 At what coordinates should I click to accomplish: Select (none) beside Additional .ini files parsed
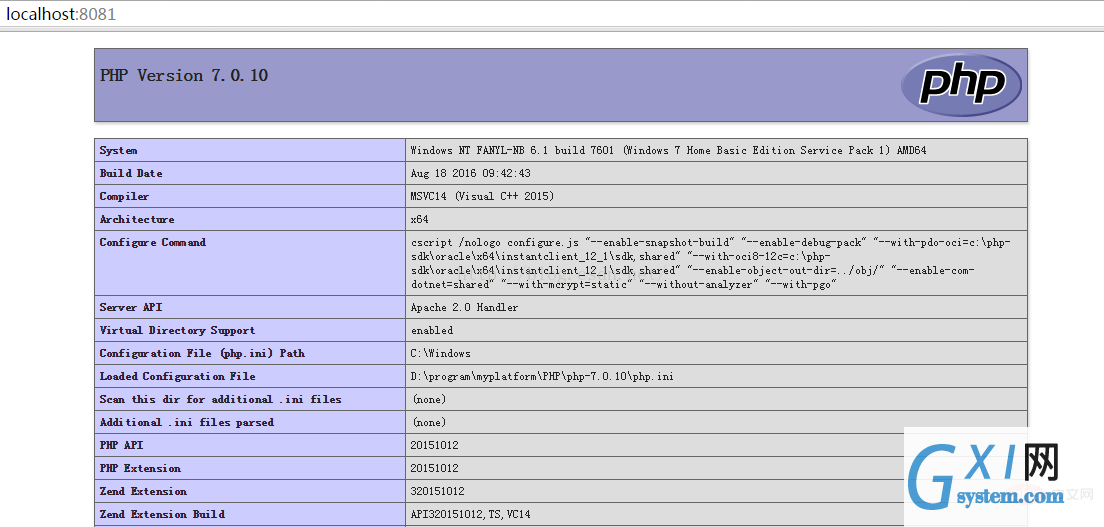[429, 423]
